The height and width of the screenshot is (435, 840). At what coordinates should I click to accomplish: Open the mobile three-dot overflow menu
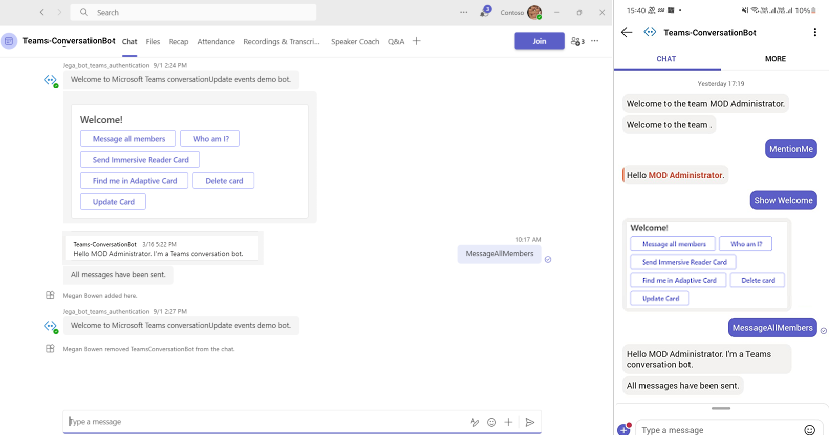click(815, 32)
